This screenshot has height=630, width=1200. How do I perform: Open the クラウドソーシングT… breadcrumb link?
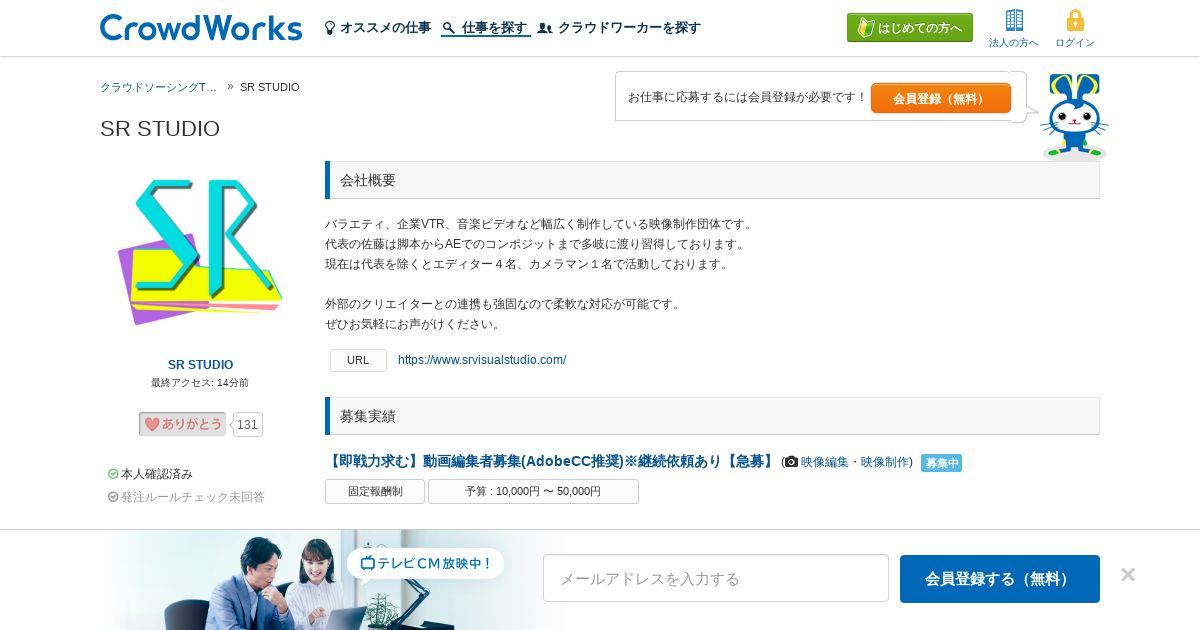coord(159,87)
